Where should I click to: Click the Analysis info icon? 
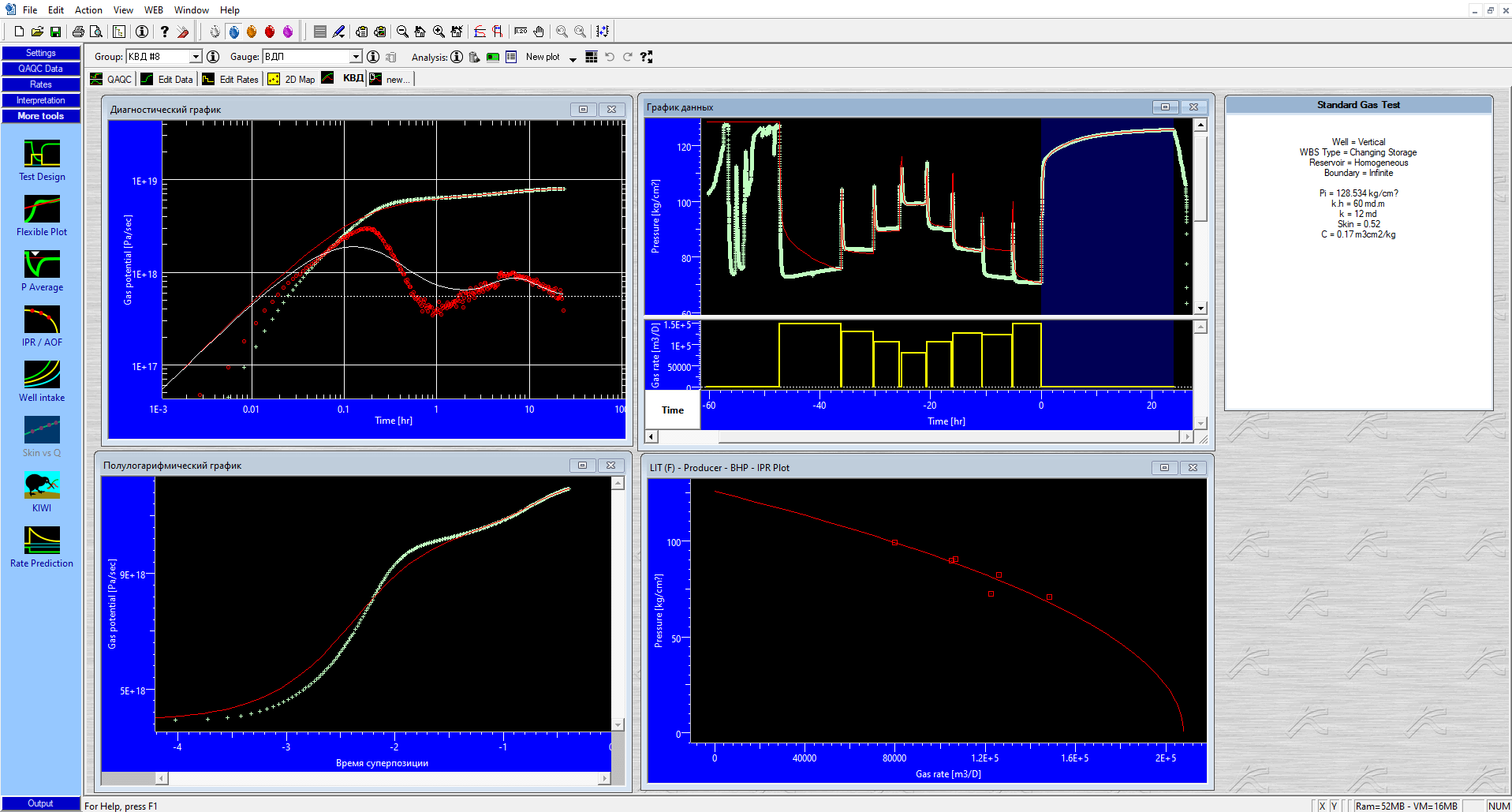(457, 57)
